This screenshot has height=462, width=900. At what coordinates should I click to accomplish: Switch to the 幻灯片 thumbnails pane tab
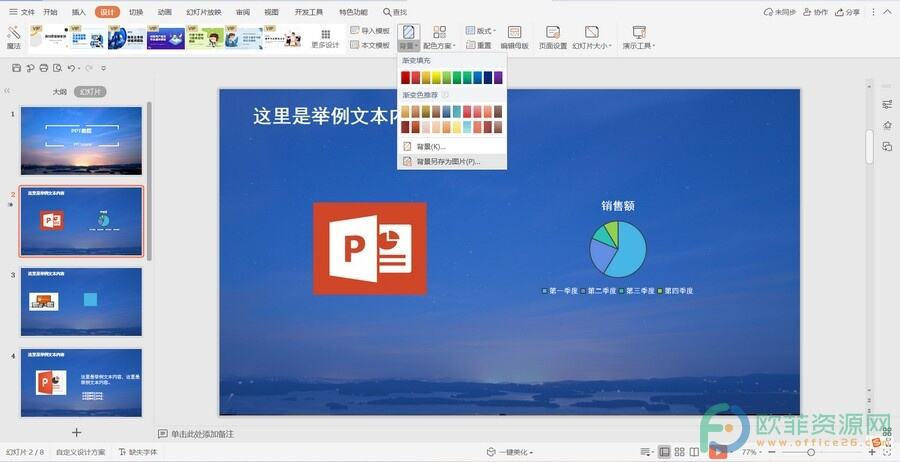click(x=90, y=92)
